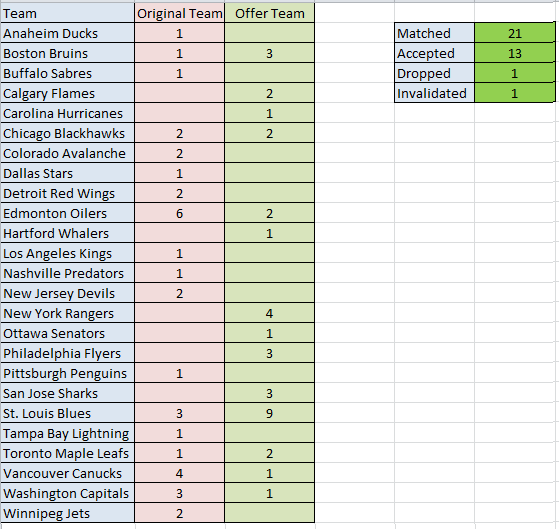This screenshot has height=529, width=559.
Task: Click the Philadelphia Flyers team name cell
Action: click(x=67, y=354)
